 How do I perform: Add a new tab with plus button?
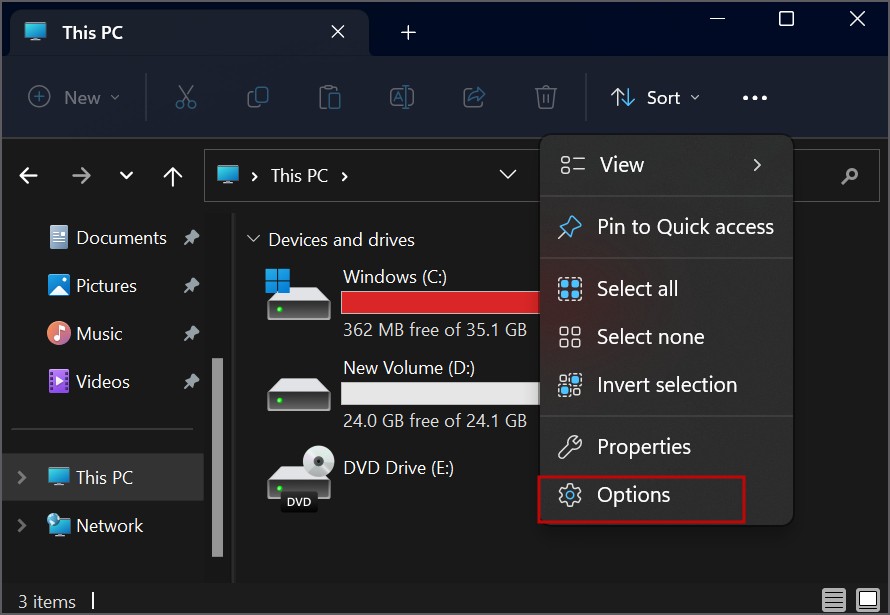tap(408, 32)
